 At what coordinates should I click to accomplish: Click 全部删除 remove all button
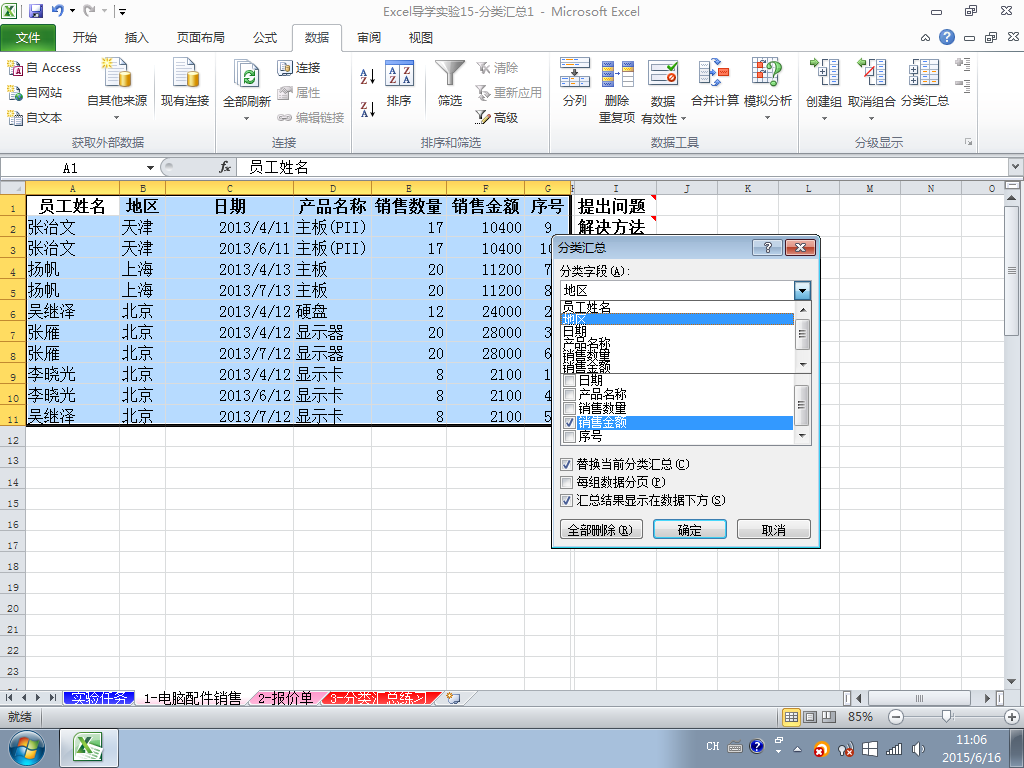[601, 530]
